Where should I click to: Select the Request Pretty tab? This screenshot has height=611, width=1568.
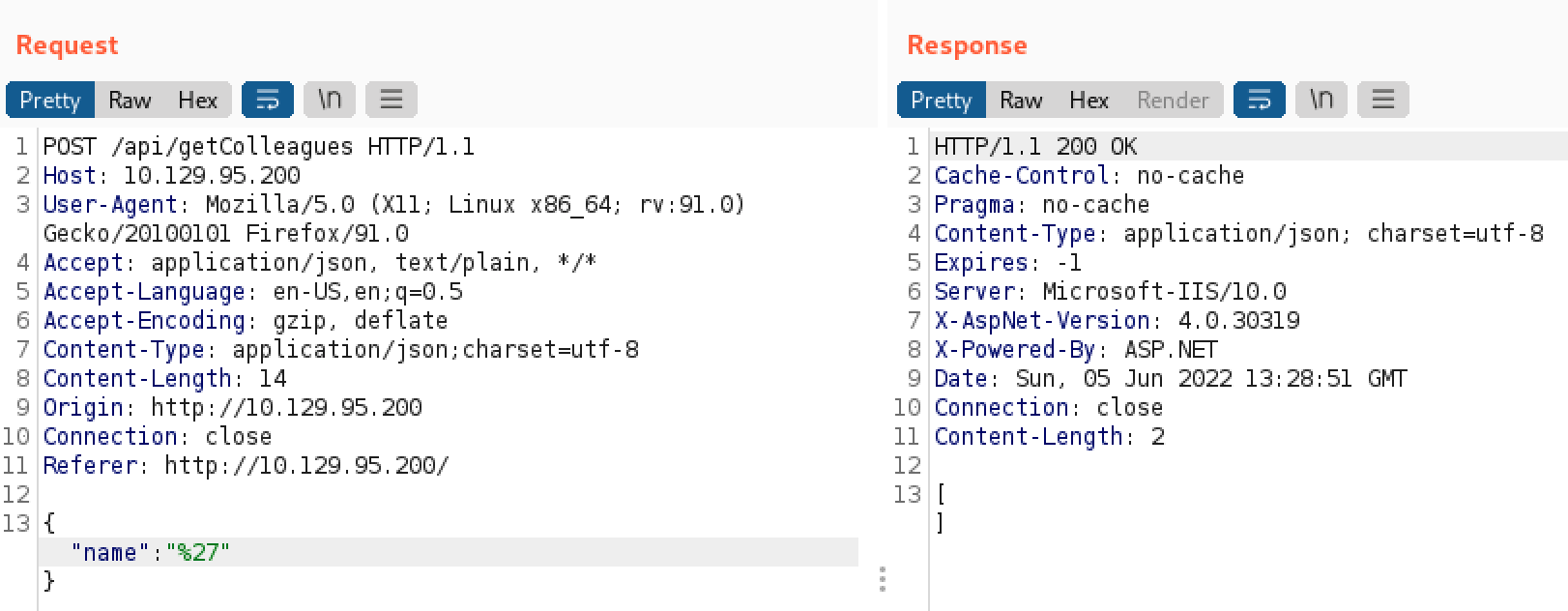[50, 100]
